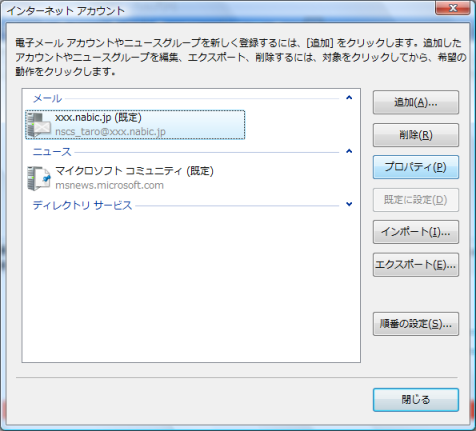Click the mail server envelope icon
Image resolution: width=476 pixels, height=431 pixels.
point(39,125)
